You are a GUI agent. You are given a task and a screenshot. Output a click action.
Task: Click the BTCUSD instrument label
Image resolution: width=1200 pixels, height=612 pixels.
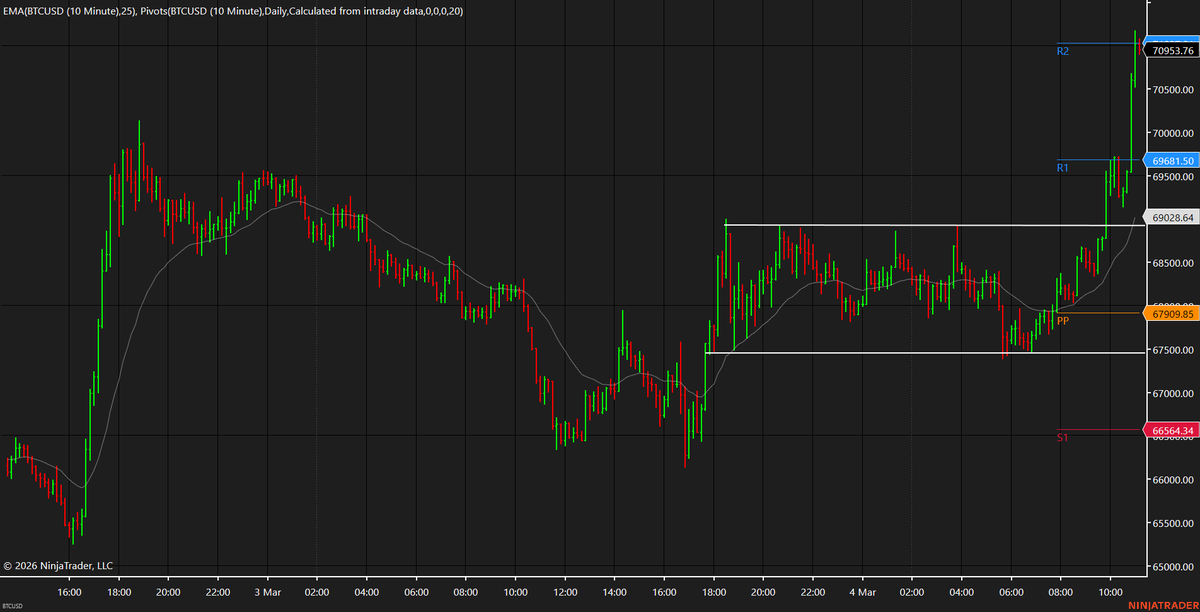[x=14, y=606]
